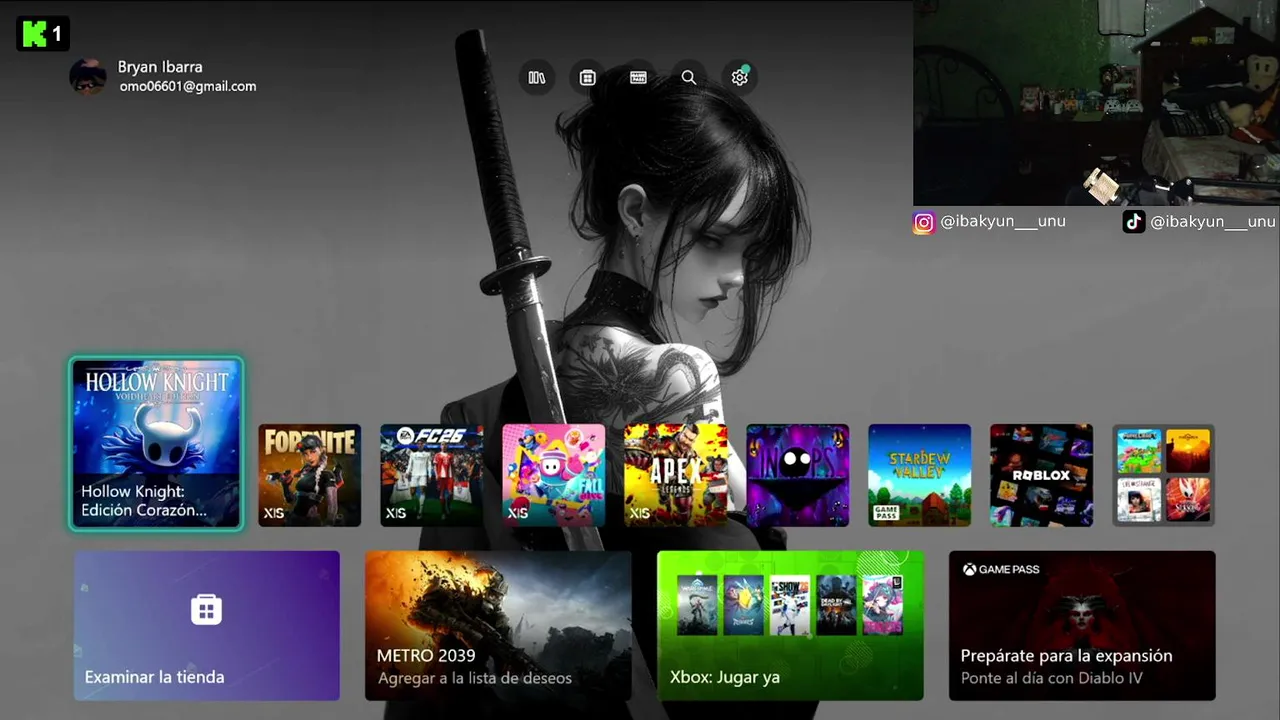Select the Bryan Ibarra name text
This screenshot has width=1280, height=720.
click(x=160, y=67)
